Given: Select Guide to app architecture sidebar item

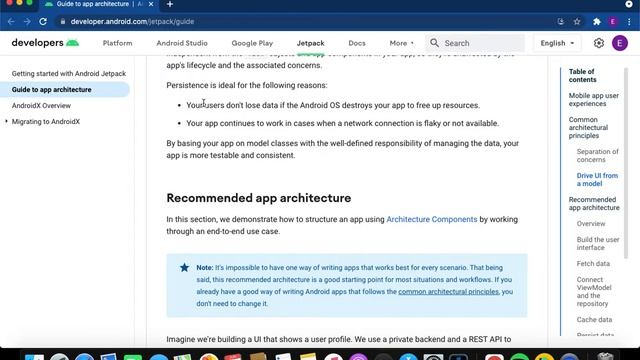Looking at the screenshot, I should (51, 89).
